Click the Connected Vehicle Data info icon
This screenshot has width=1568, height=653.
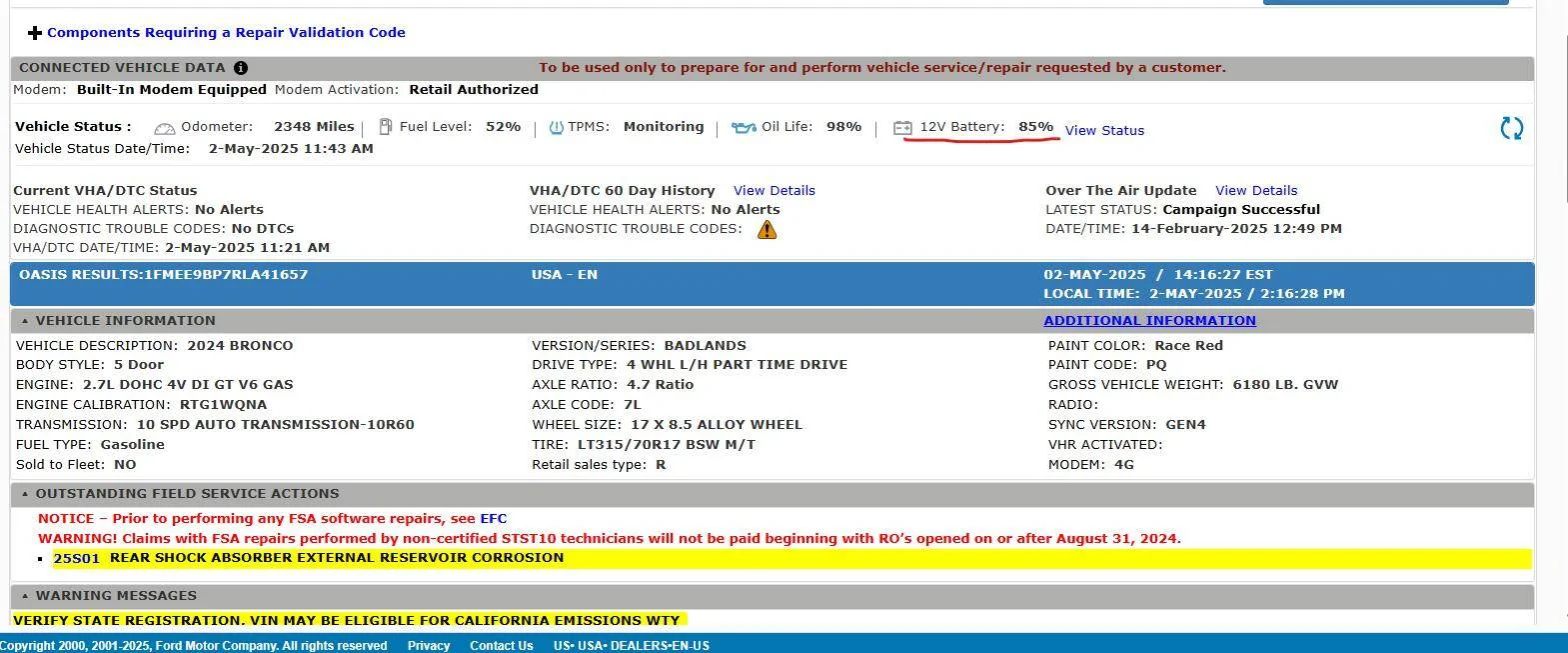coord(241,68)
